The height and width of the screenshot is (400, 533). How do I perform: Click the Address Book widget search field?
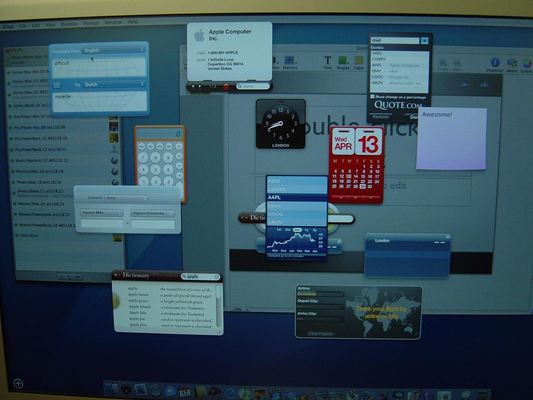[253, 86]
